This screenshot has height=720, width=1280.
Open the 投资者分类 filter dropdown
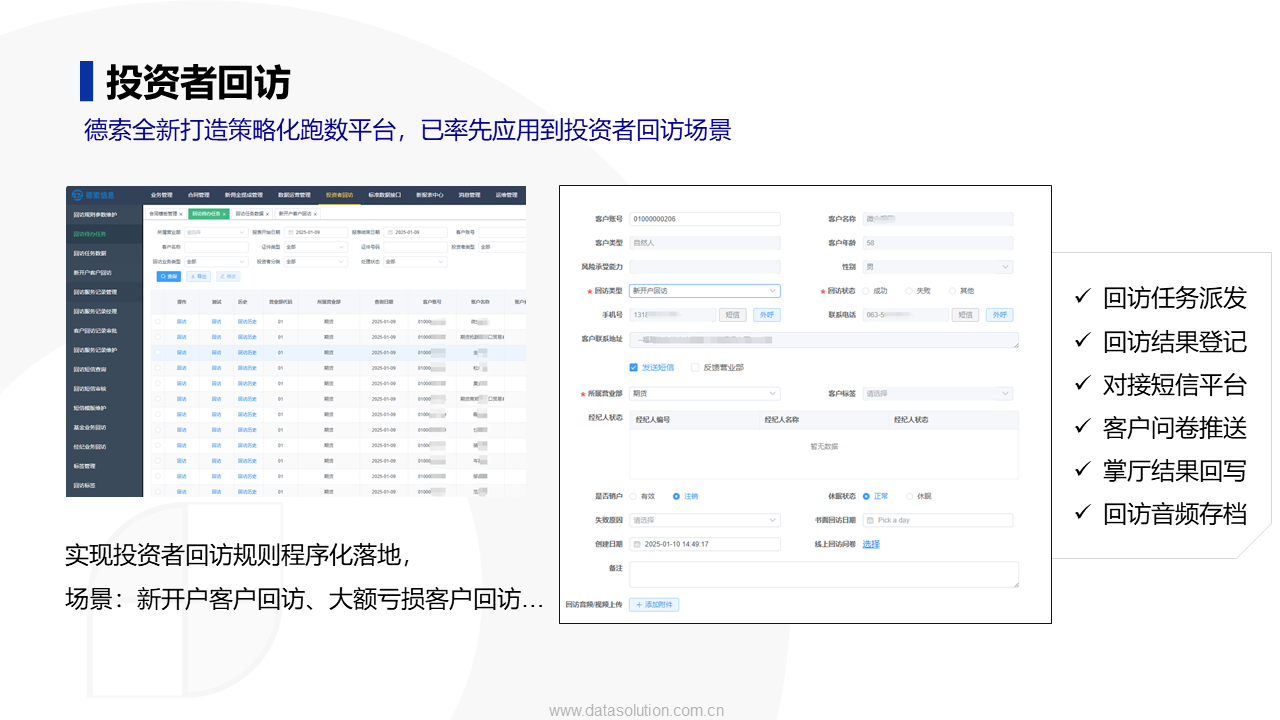click(x=315, y=262)
